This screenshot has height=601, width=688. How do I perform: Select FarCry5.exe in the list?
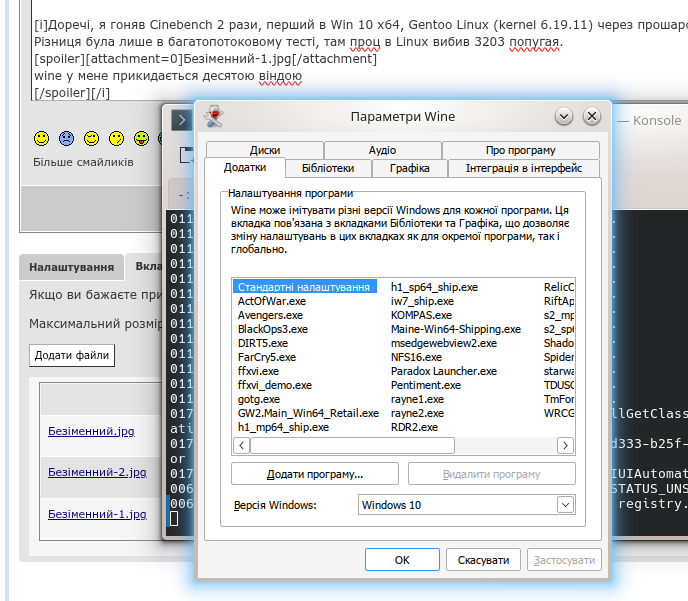click(267, 357)
